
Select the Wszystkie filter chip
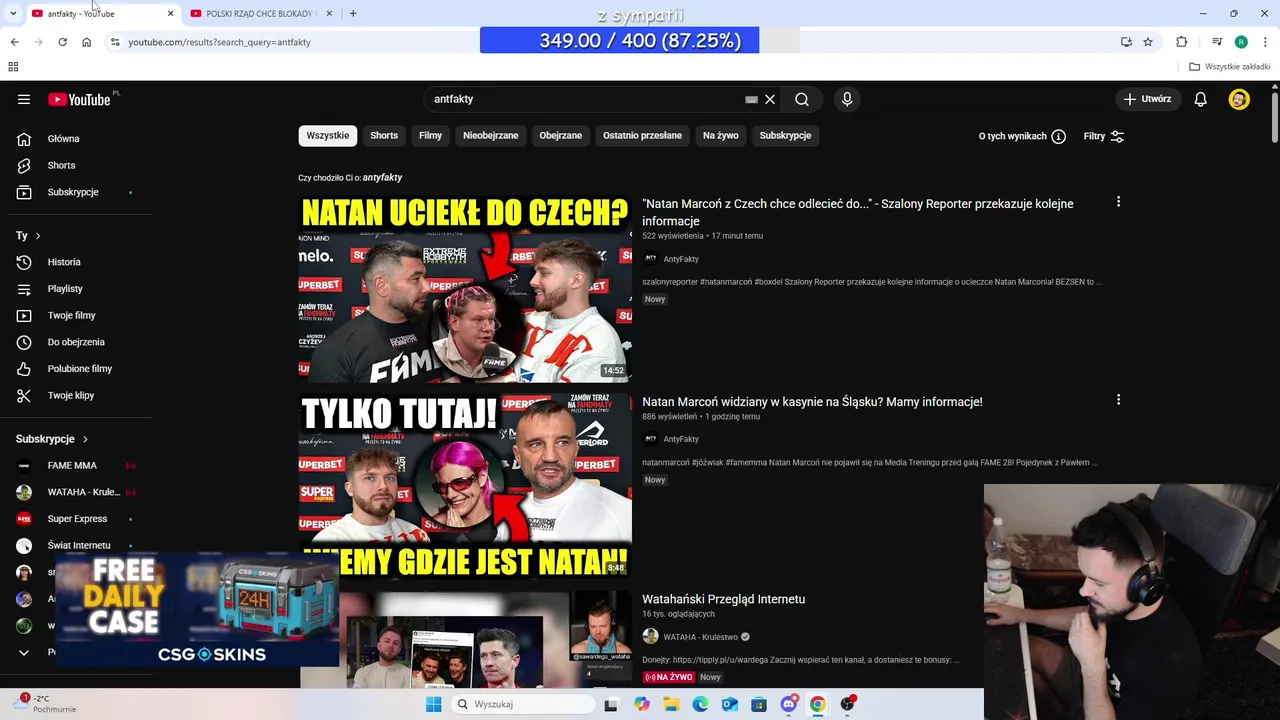328,135
